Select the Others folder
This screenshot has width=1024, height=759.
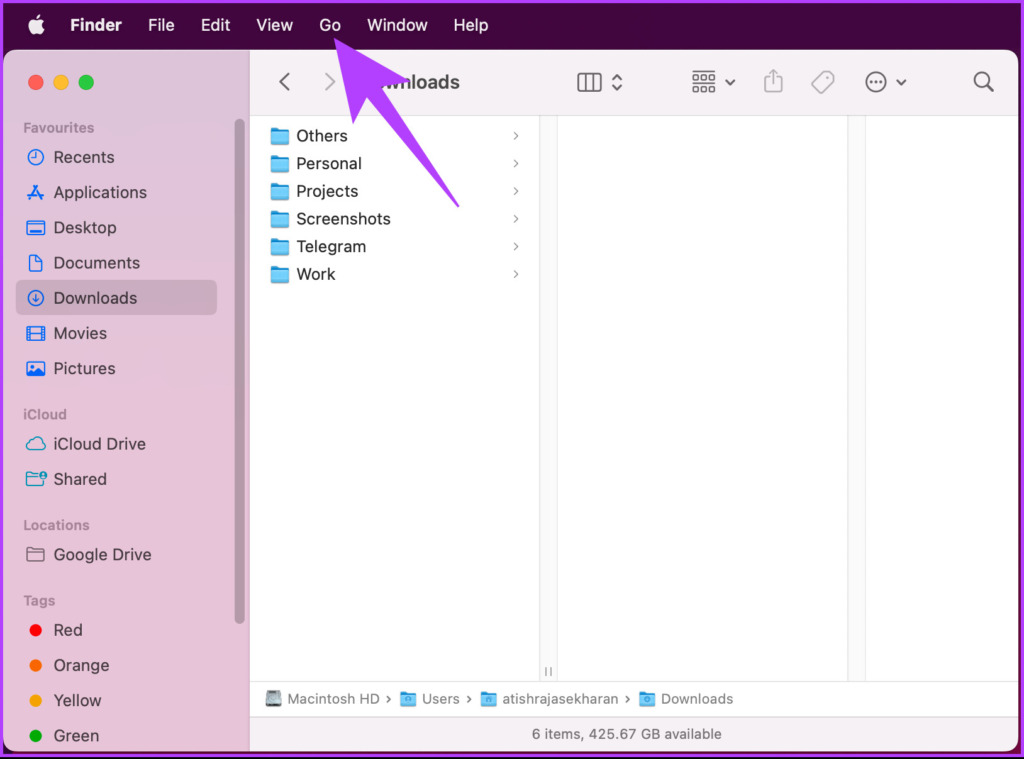(x=394, y=136)
